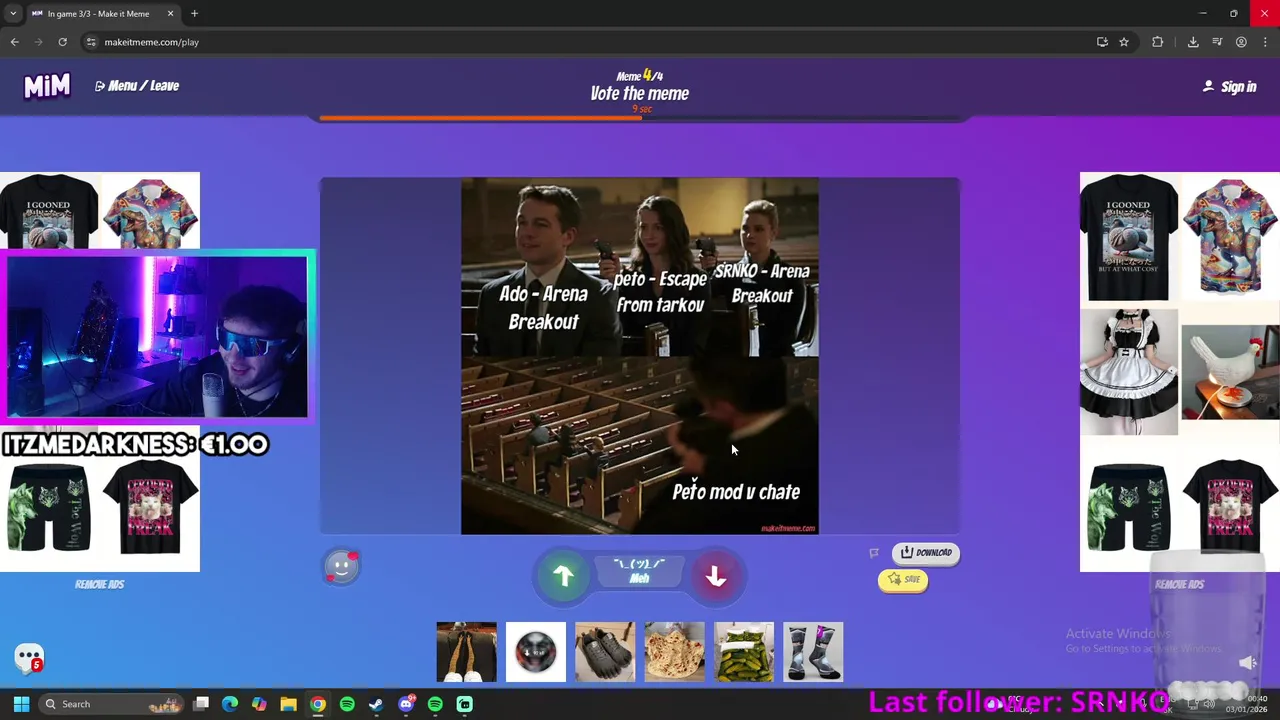Open a new Chrome tab
1280x720 pixels.
coord(195,14)
